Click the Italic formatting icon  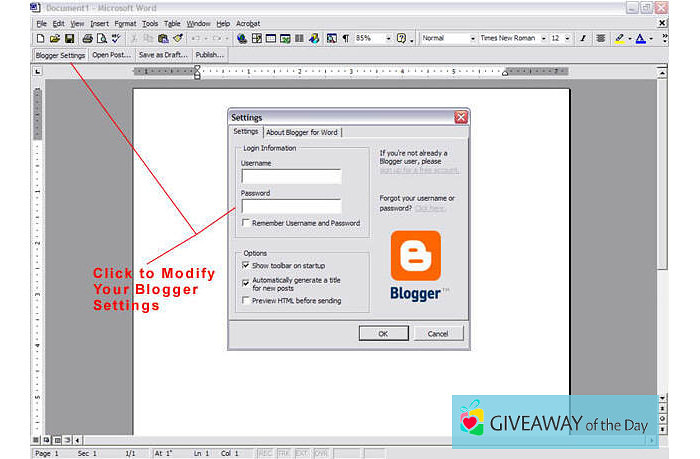tap(583, 38)
